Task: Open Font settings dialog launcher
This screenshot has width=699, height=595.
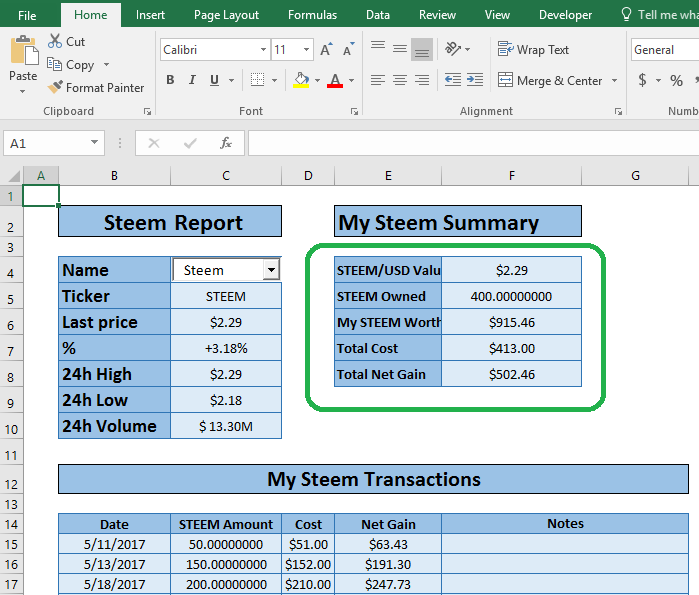Action: pyautogui.click(x=354, y=111)
